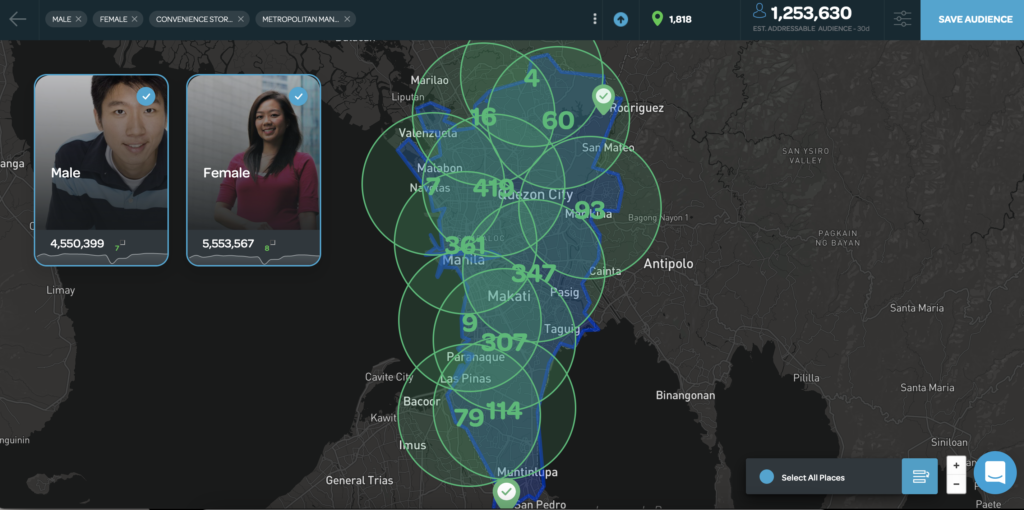Click the Limay map label
The height and width of the screenshot is (510, 1024).
(x=61, y=290)
